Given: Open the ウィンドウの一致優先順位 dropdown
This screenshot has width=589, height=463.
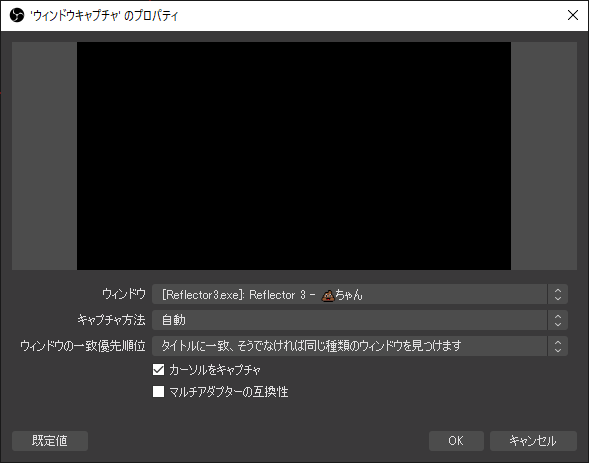Looking at the screenshot, I should (359, 346).
